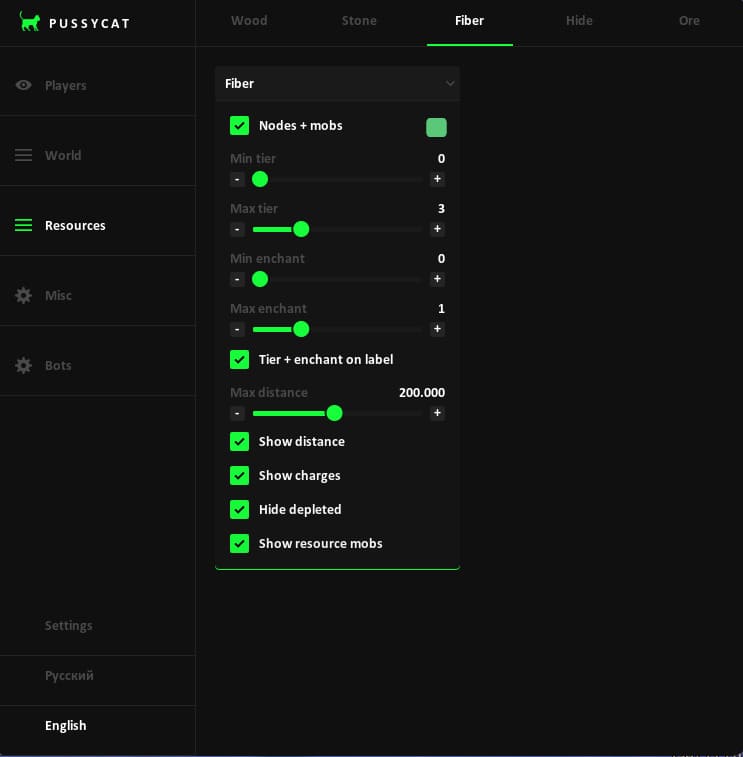Switch to the Wood tab
The width and height of the screenshot is (743, 757).
[x=249, y=21]
